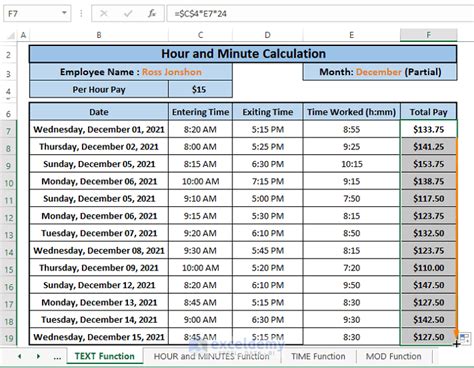Click inside the formula bar input

pos(320,13)
